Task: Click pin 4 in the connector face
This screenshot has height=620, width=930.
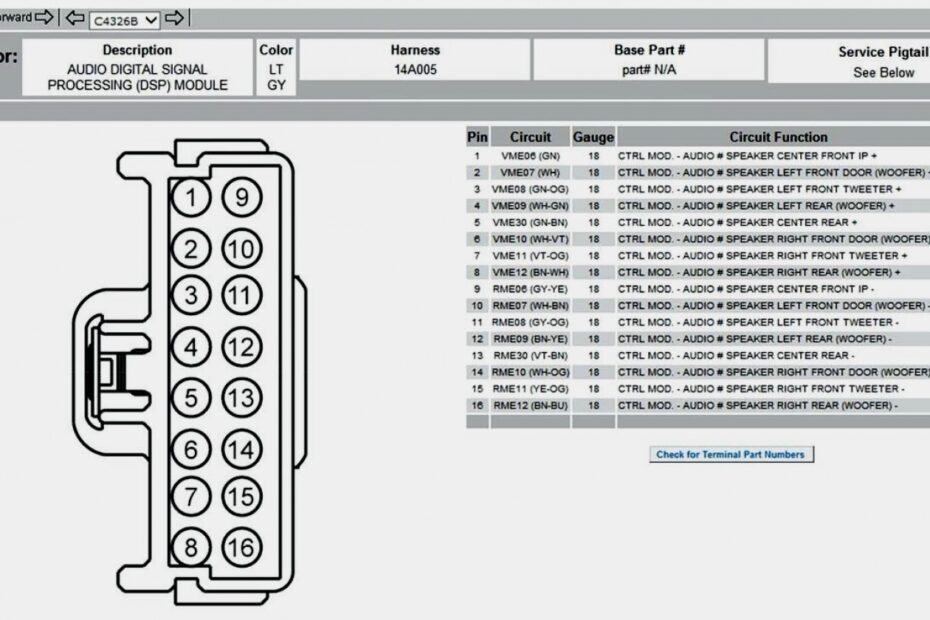Action: click(x=191, y=348)
